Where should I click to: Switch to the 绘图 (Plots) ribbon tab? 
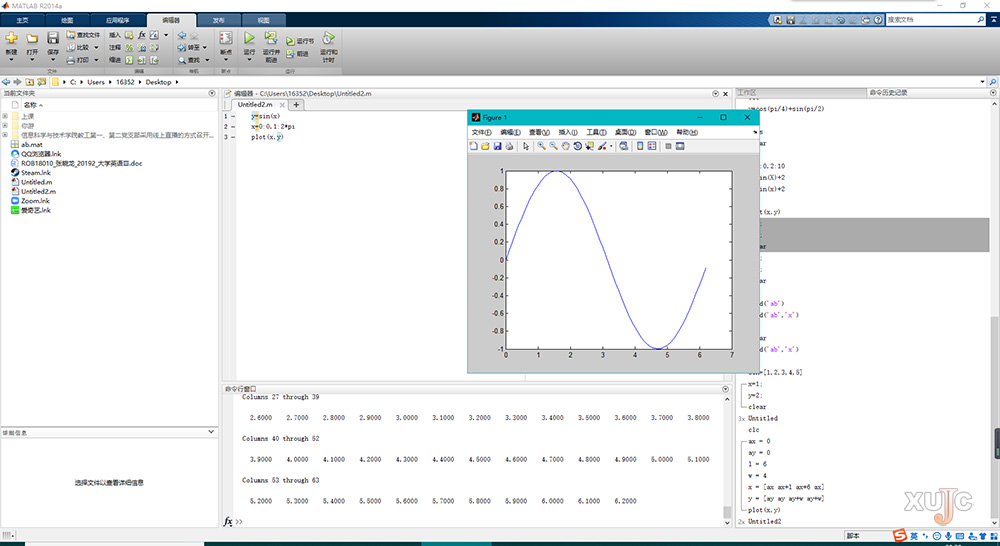point(66,19)
